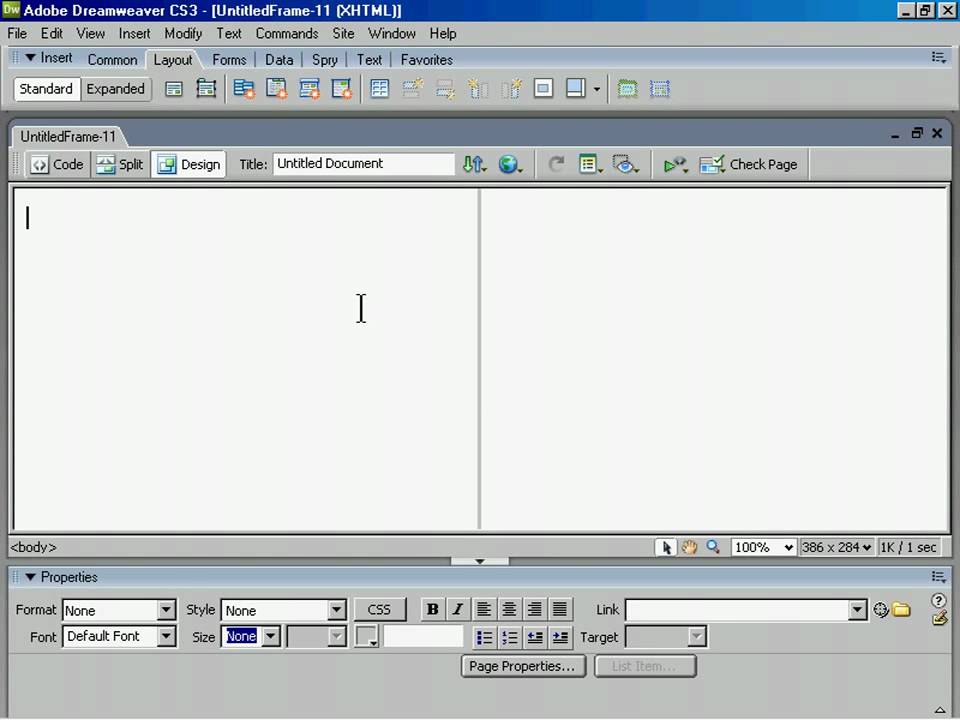Click the Draw AP Div icon
The image size is (960, 720).
pyautogui.click(x=206, y=89)
